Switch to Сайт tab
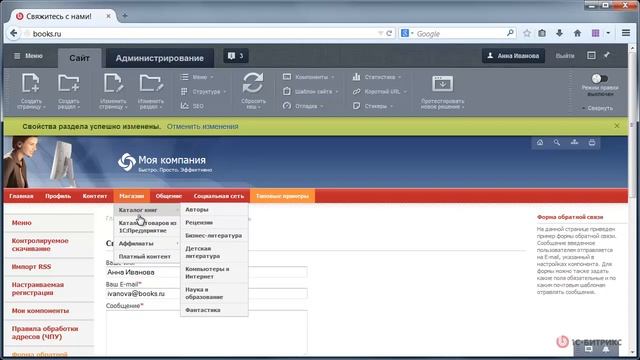The height and width of the screenshot is (360, 640). pyautogui.click(x=80, y=58)
